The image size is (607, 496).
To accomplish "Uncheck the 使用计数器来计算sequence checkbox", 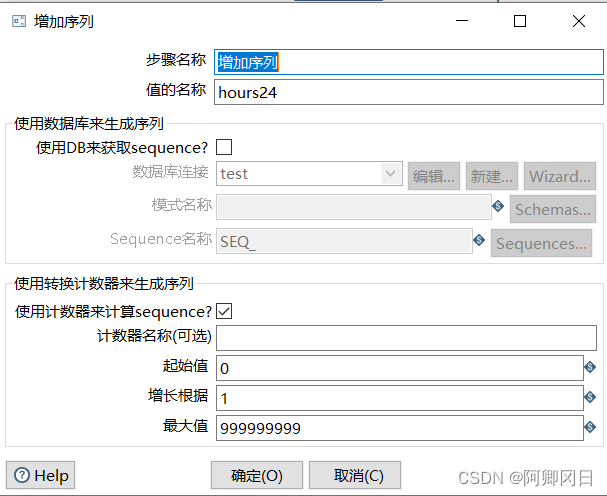I will (x=224, y=311).
